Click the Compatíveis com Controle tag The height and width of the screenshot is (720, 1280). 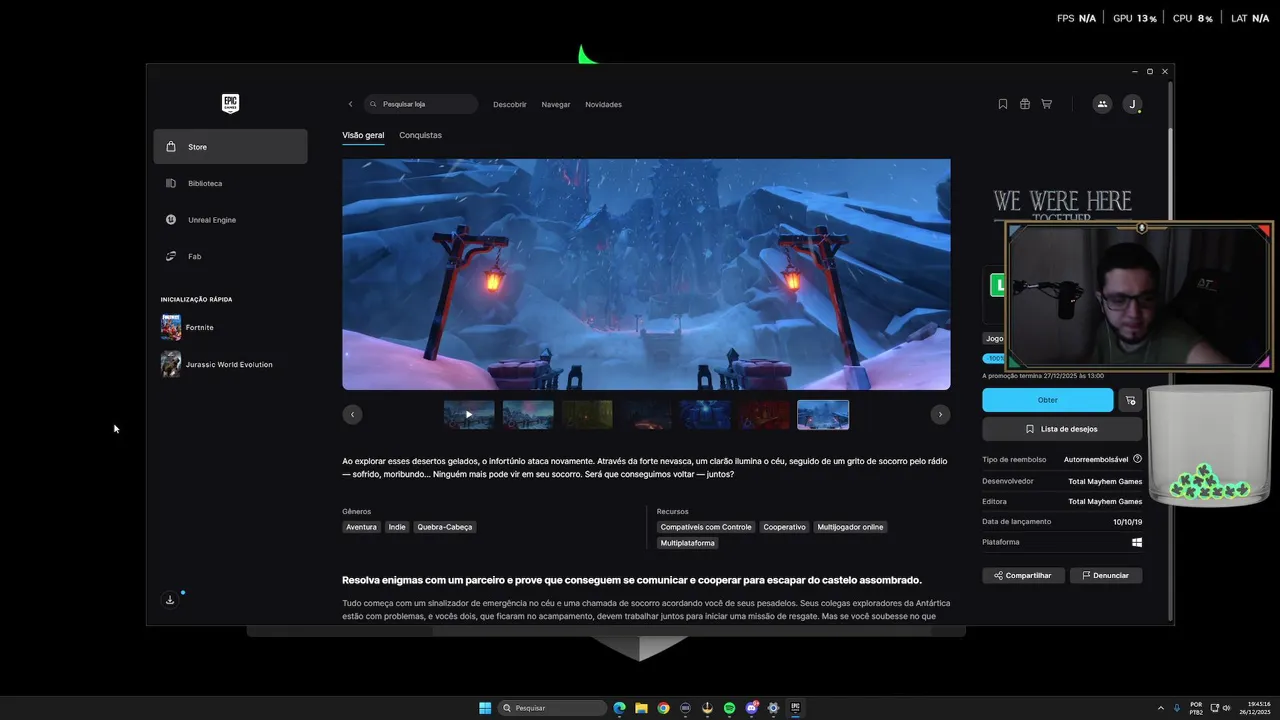coord(706,527)
